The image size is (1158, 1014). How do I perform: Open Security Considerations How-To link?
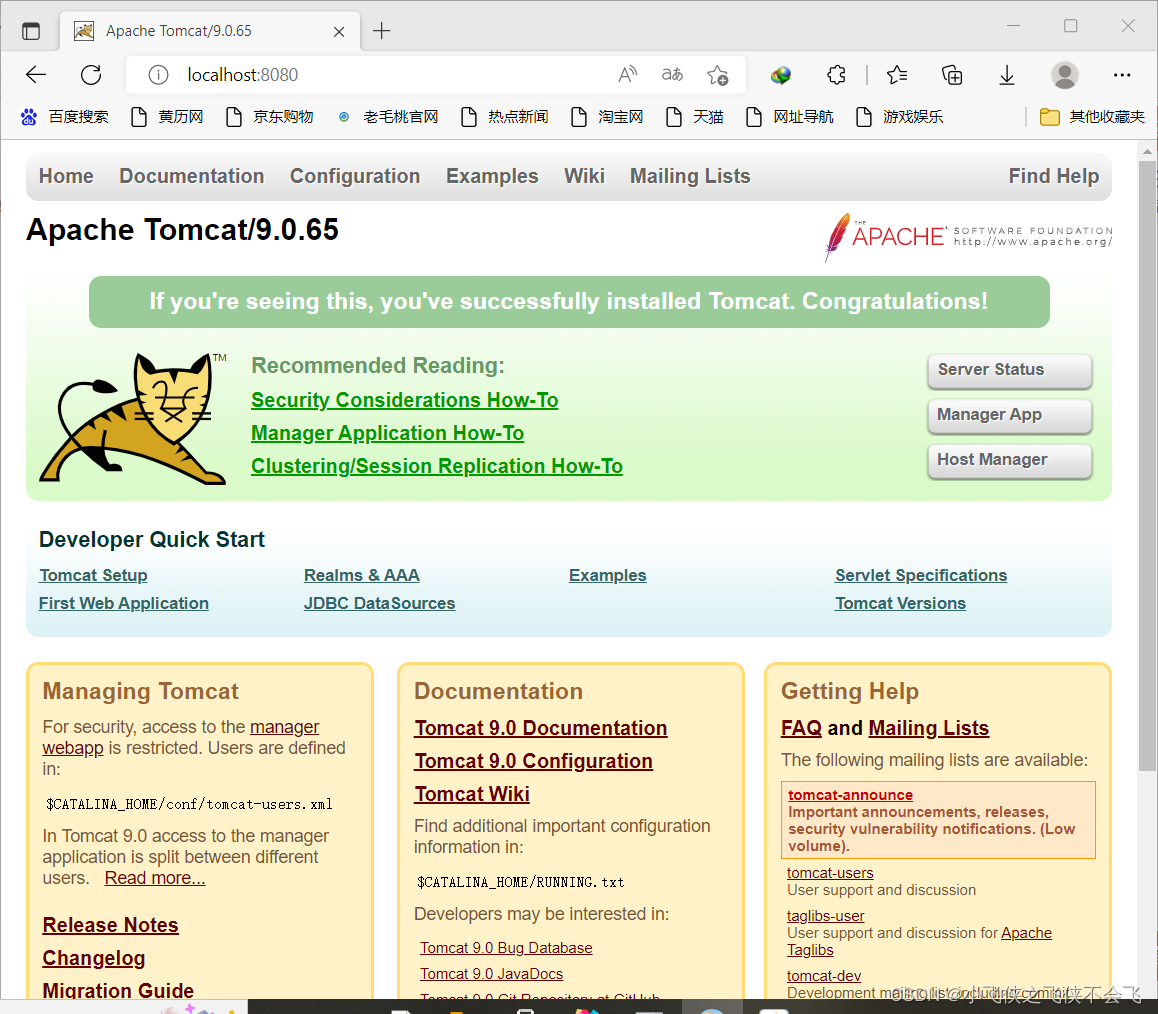point(405,400)
